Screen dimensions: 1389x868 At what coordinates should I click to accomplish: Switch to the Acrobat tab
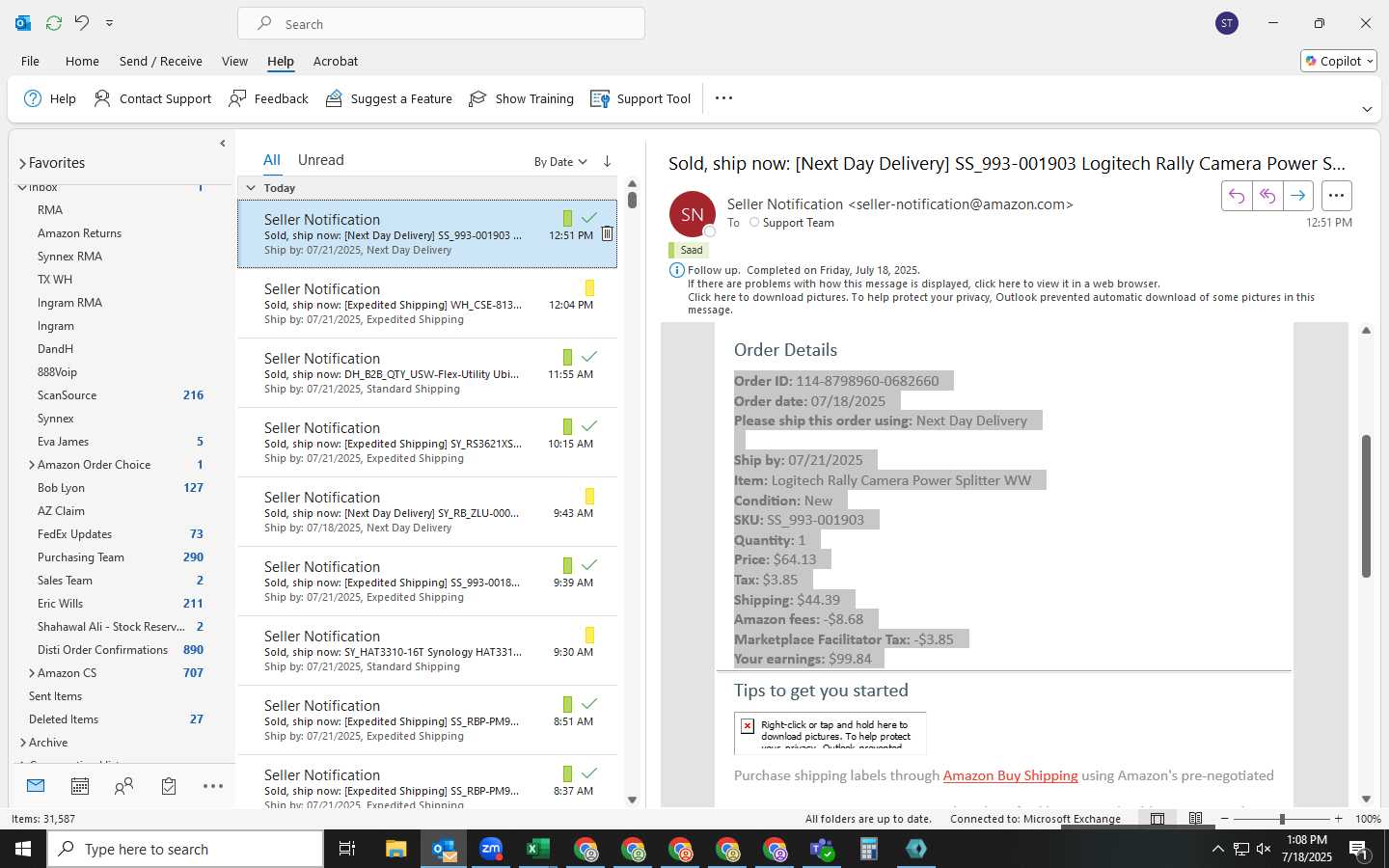click(336, 61)
